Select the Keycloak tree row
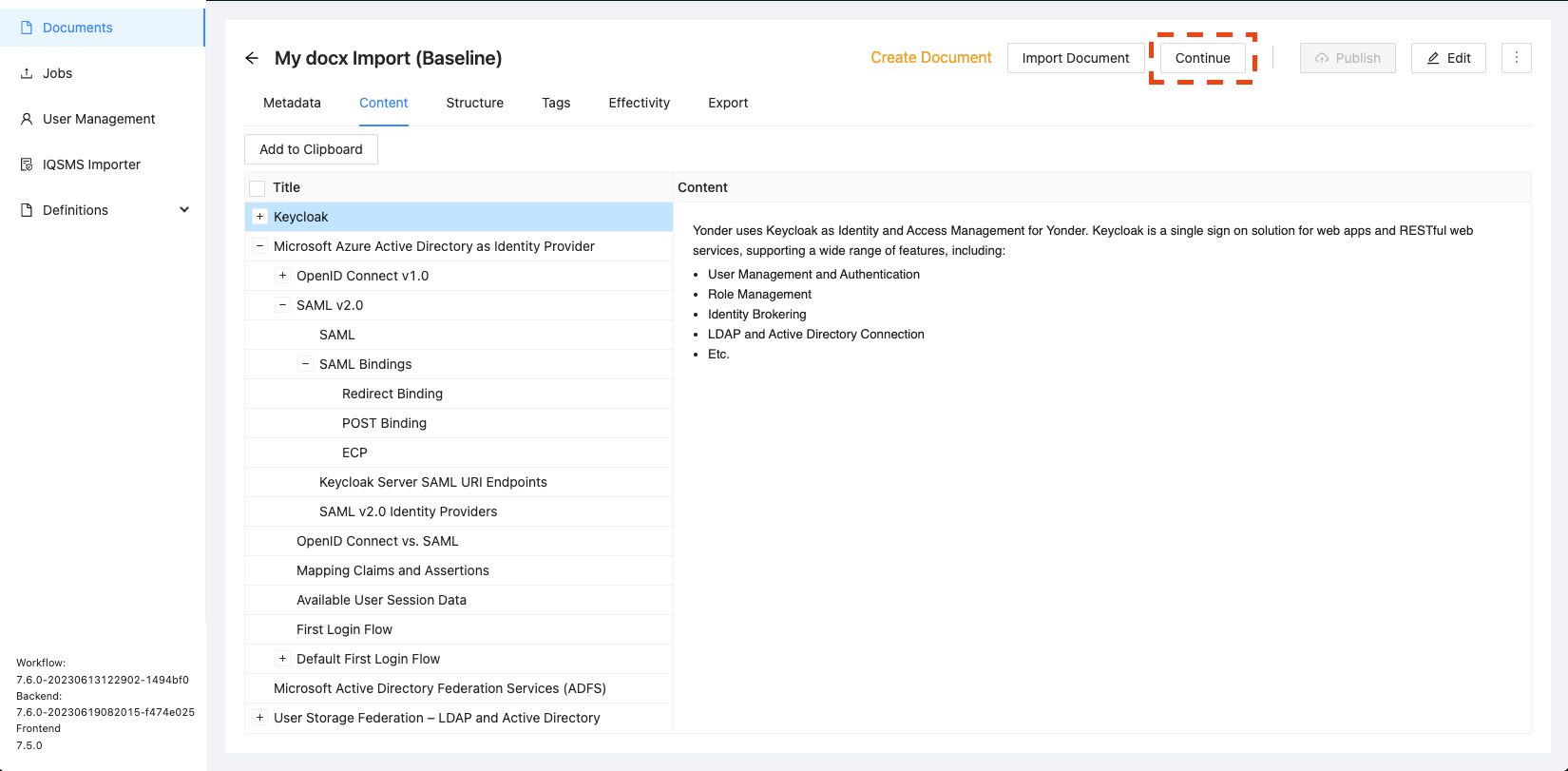Image resolution: width=1568 pixels, height=771 pixels. pyautogui.click(x=459, y=217)
